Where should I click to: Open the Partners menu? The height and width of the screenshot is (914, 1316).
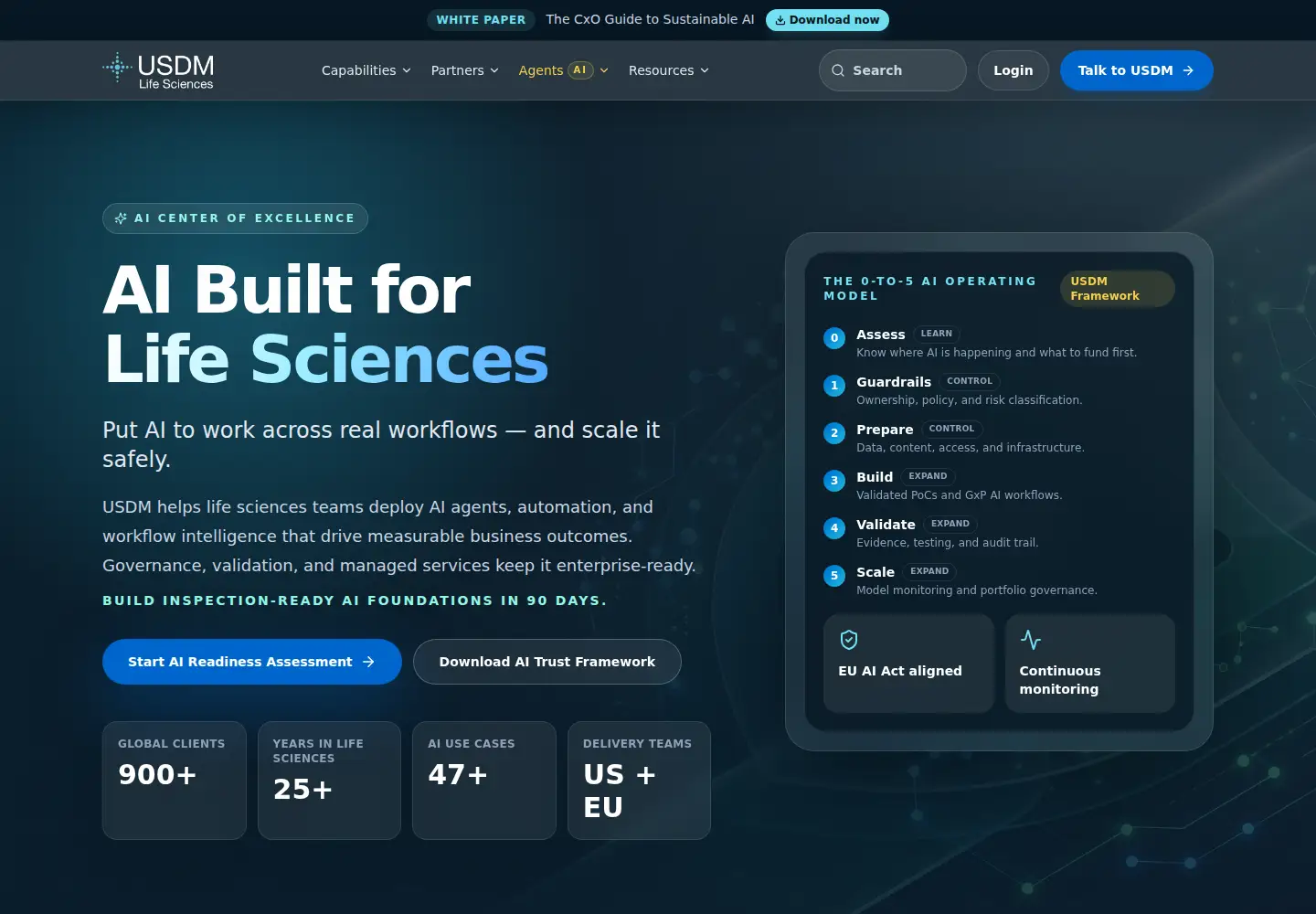click(465, 70)
